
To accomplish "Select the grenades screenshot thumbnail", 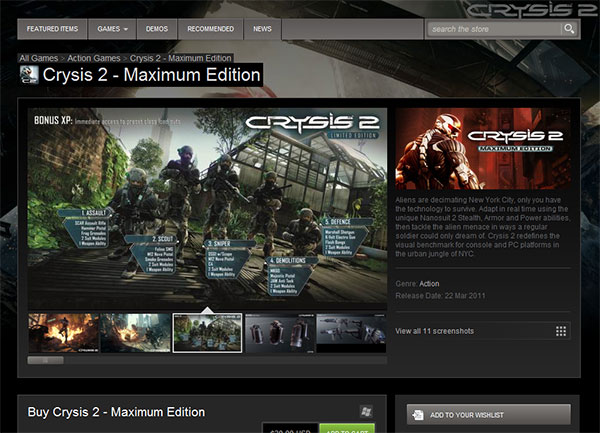I will pyautogui.click(x=280, y=333).
